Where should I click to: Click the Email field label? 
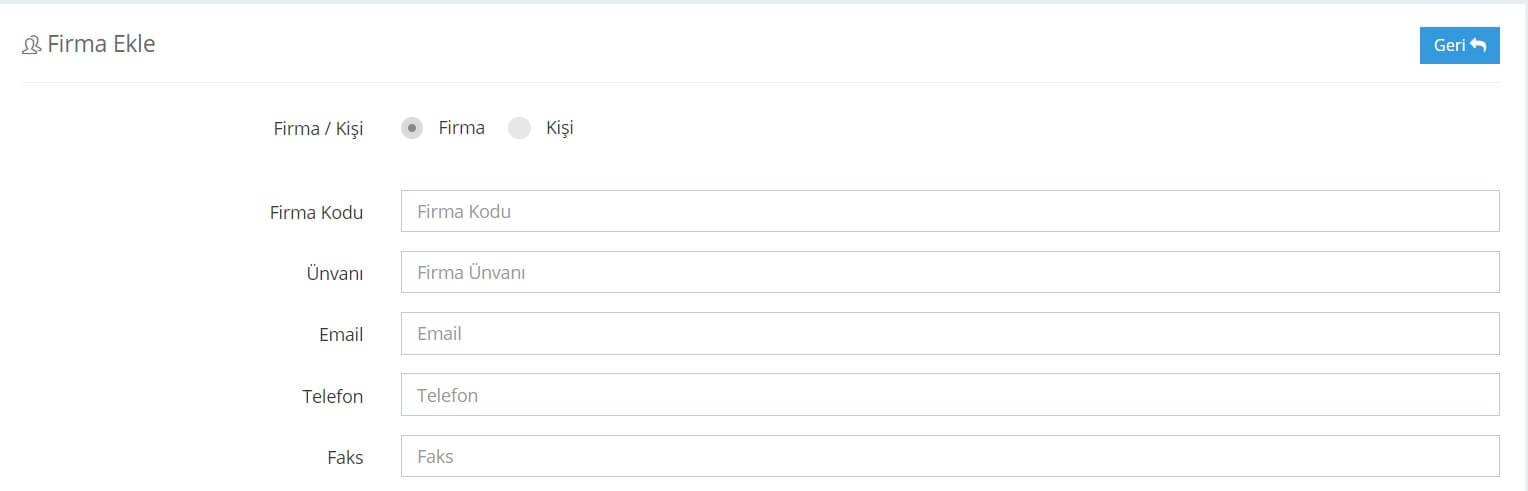click(341, 335)
